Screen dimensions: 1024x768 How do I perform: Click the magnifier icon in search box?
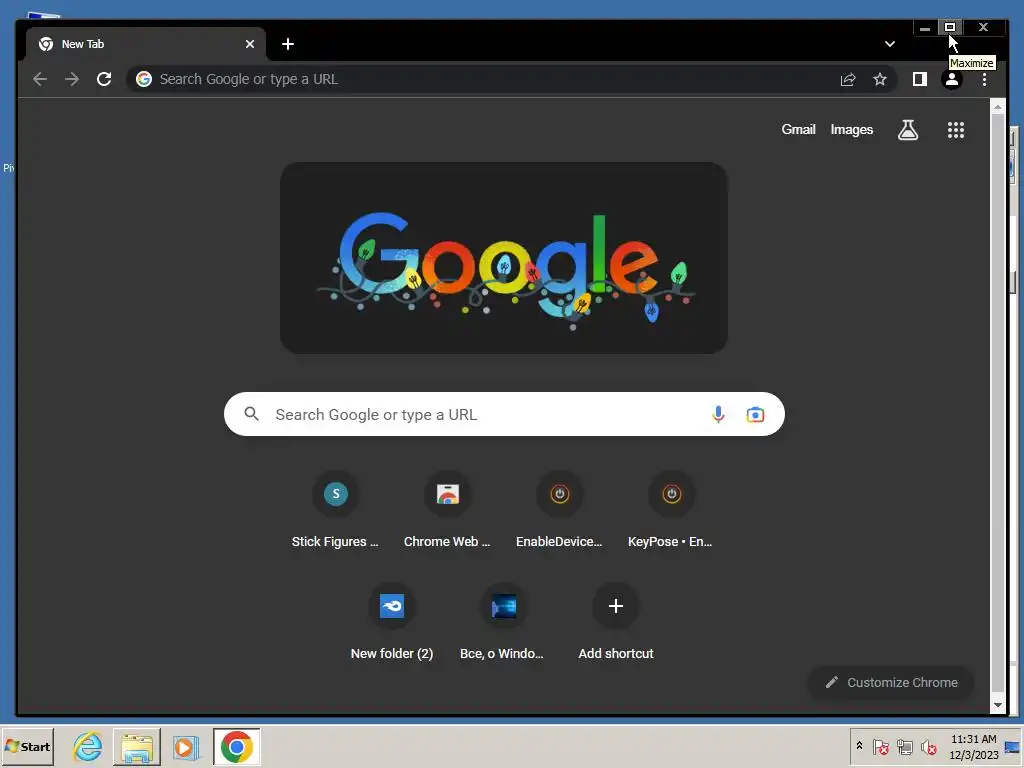pyautogui.click(x=251, y=414)
